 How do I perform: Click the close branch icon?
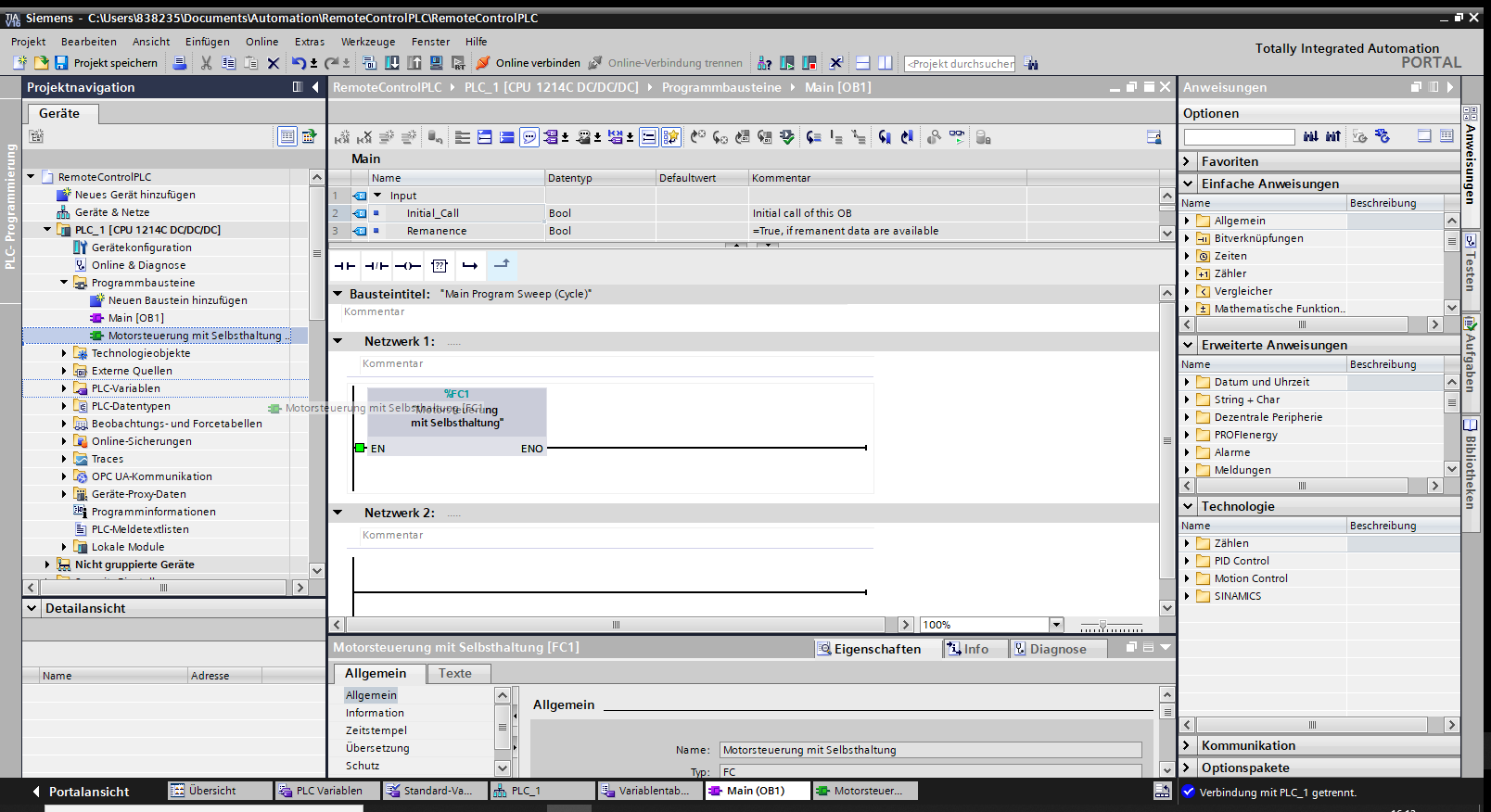point(502,265)
